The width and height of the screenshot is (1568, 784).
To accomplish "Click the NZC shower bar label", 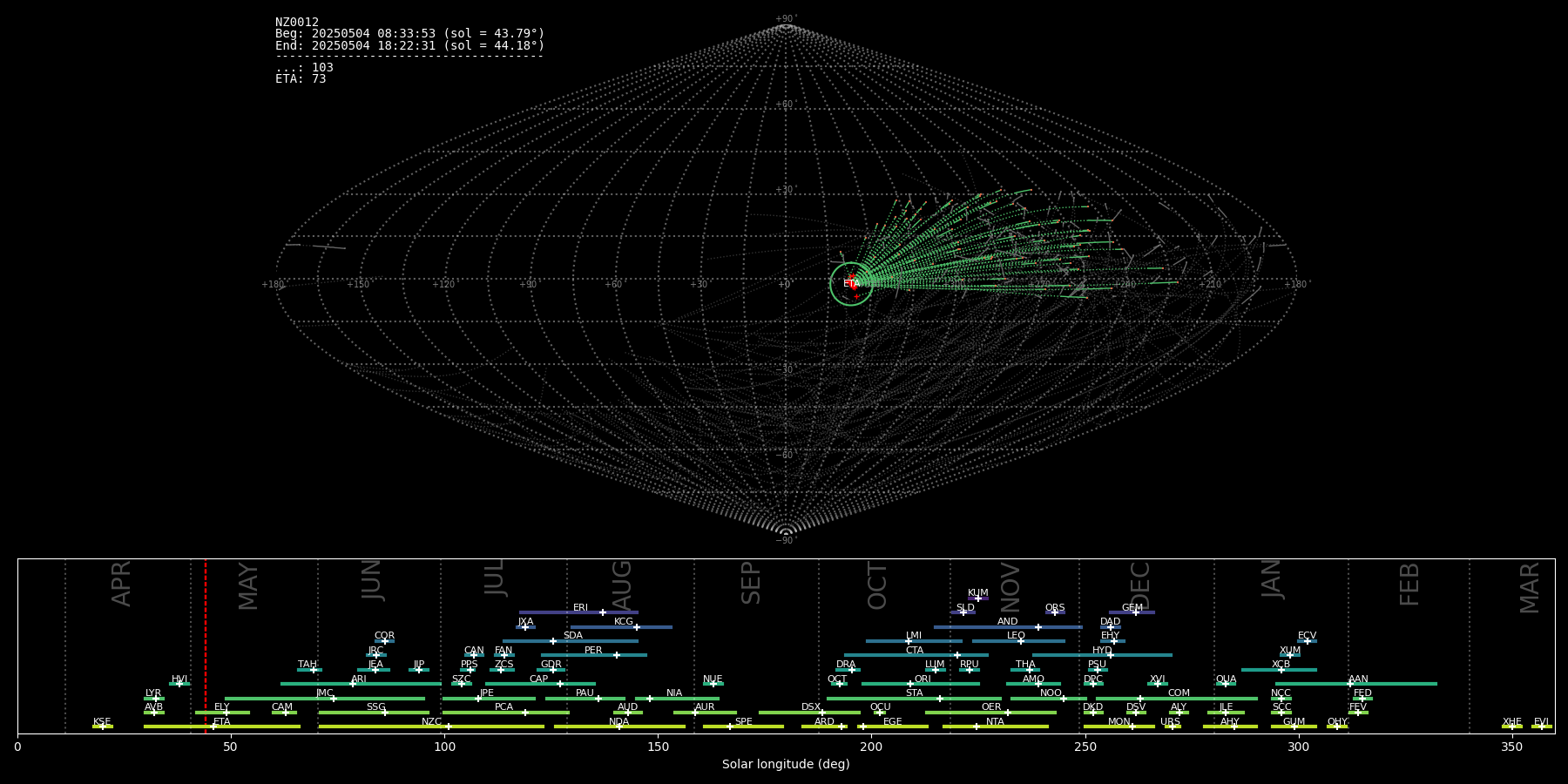I will point(431,722).
